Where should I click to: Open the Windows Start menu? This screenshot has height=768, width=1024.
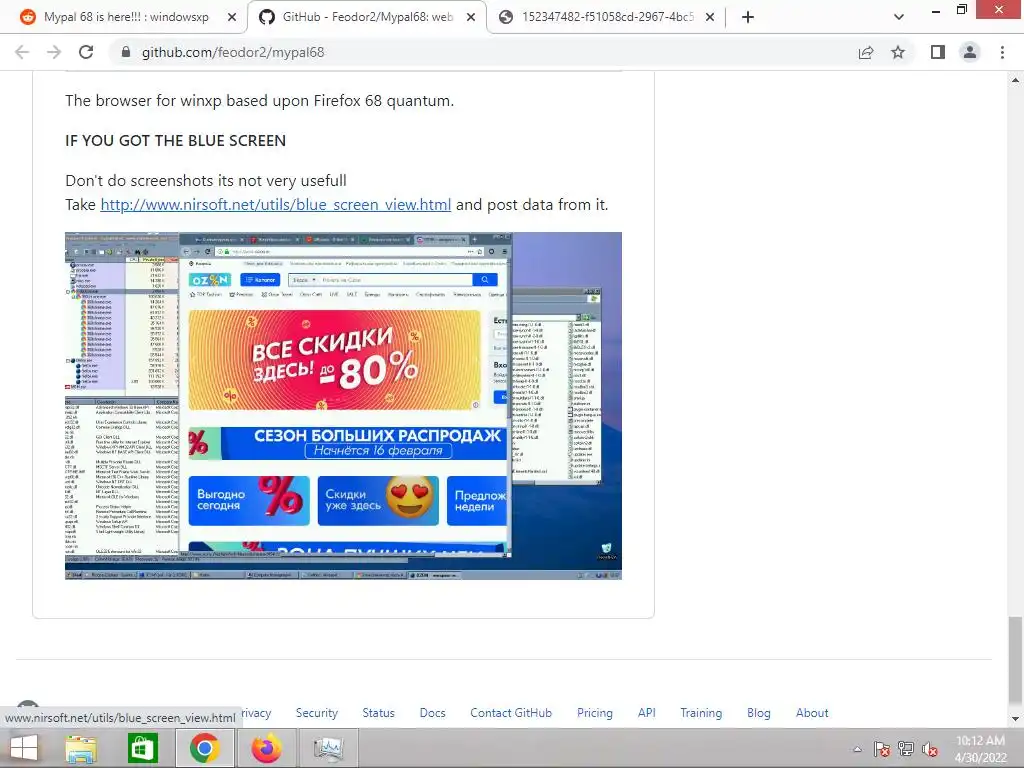(24, 748)
